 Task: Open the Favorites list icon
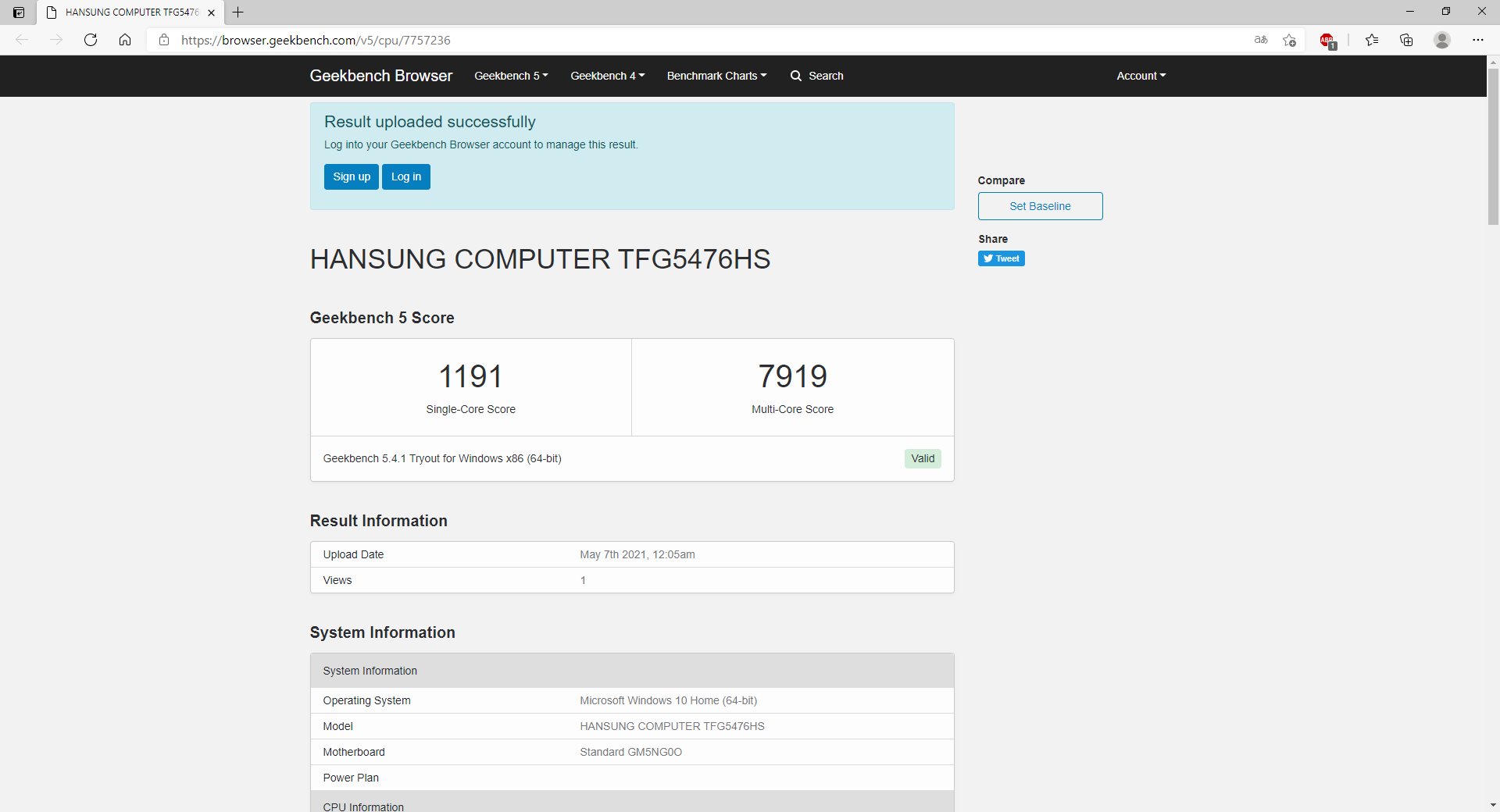coord(1372,40)
